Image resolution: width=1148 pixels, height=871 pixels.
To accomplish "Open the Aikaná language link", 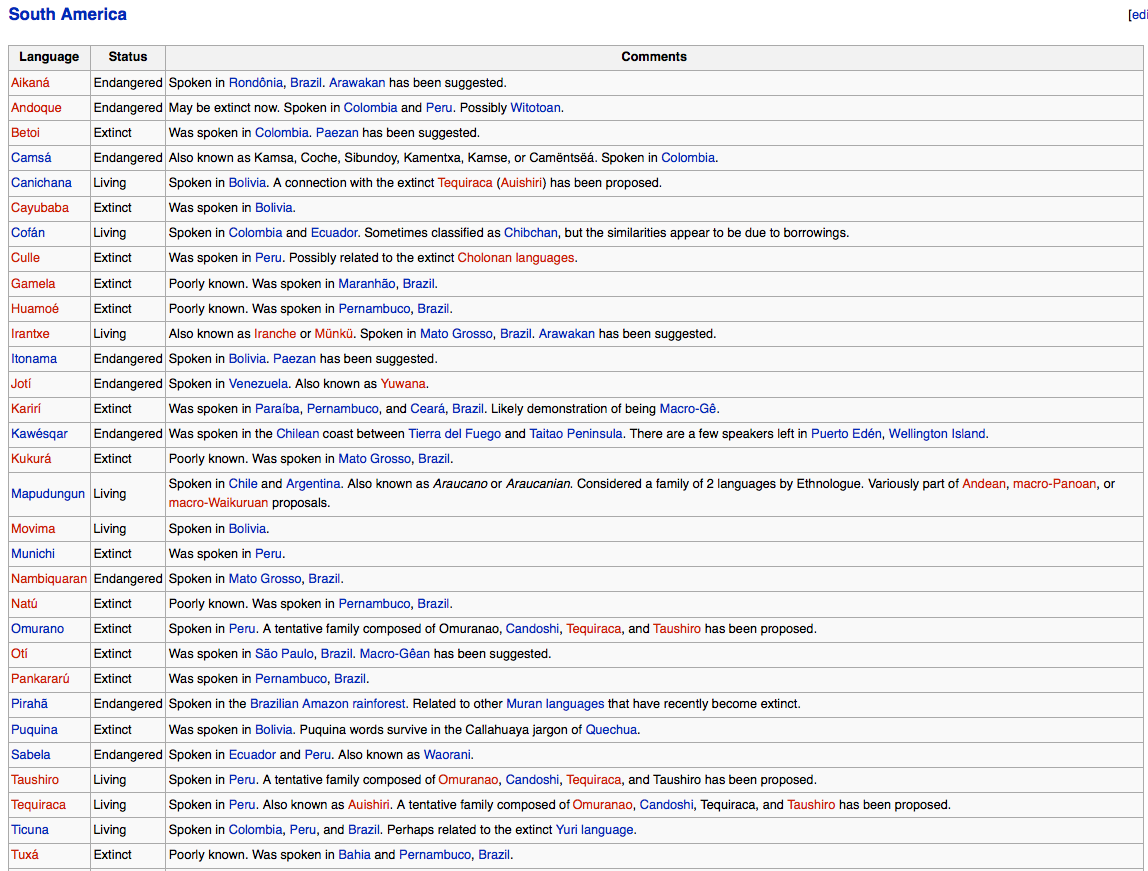I will coord(30,83).
